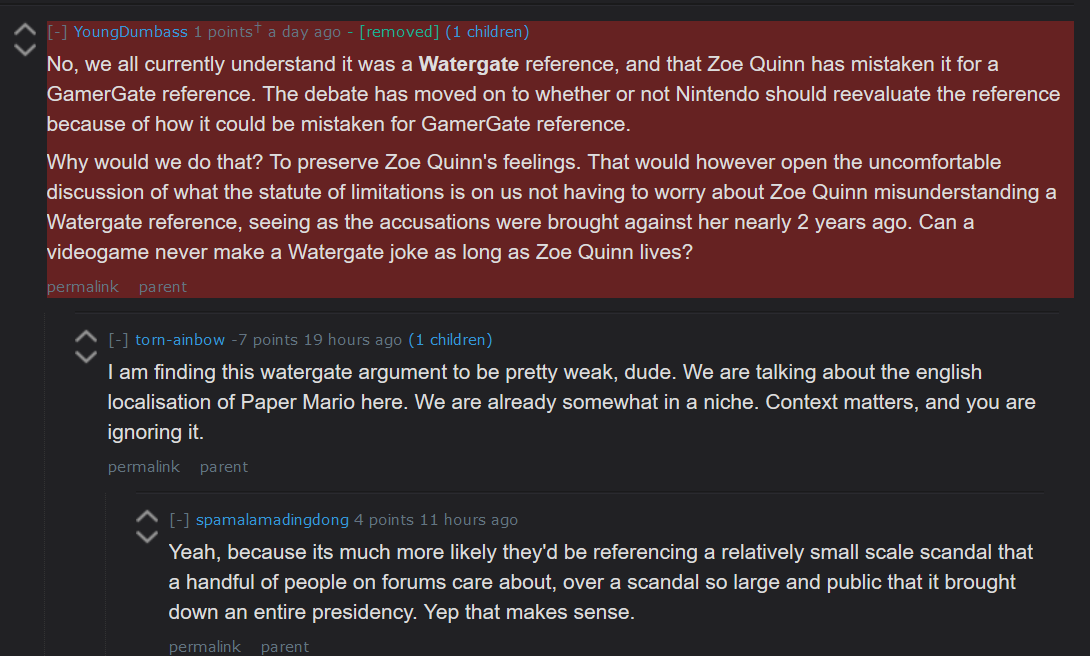Go to parent of YoungDumbass's comment
This screenshot has width=1090, height=656.
coord(163,287)
